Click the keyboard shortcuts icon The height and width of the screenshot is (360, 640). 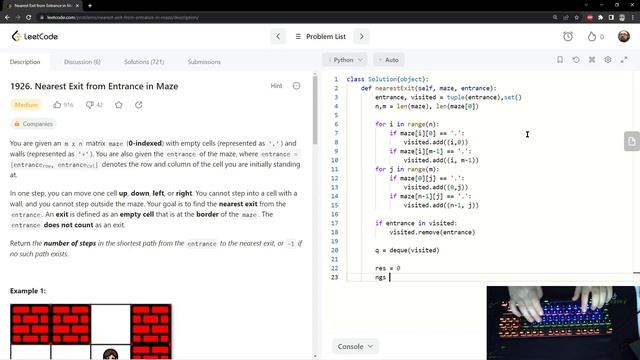[592, 60]
